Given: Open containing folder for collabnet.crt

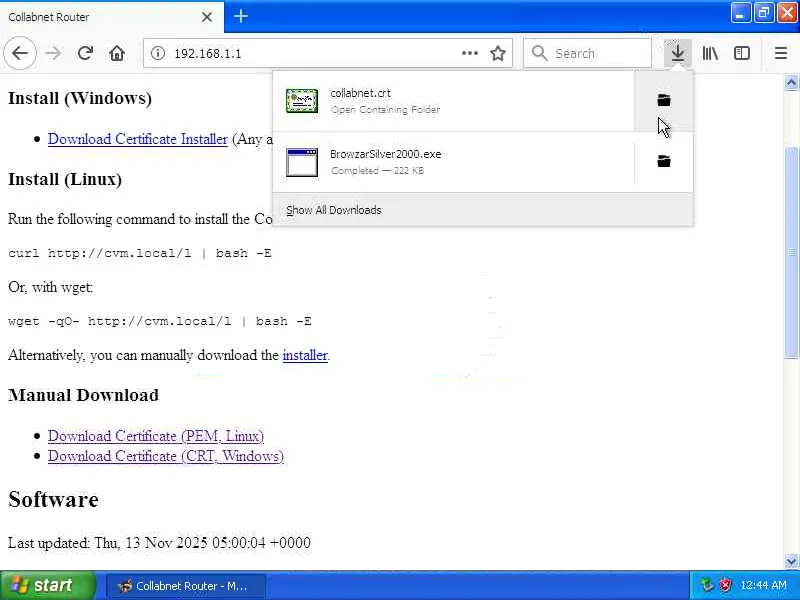Looking at the screenshot, I should coord(664,100).
